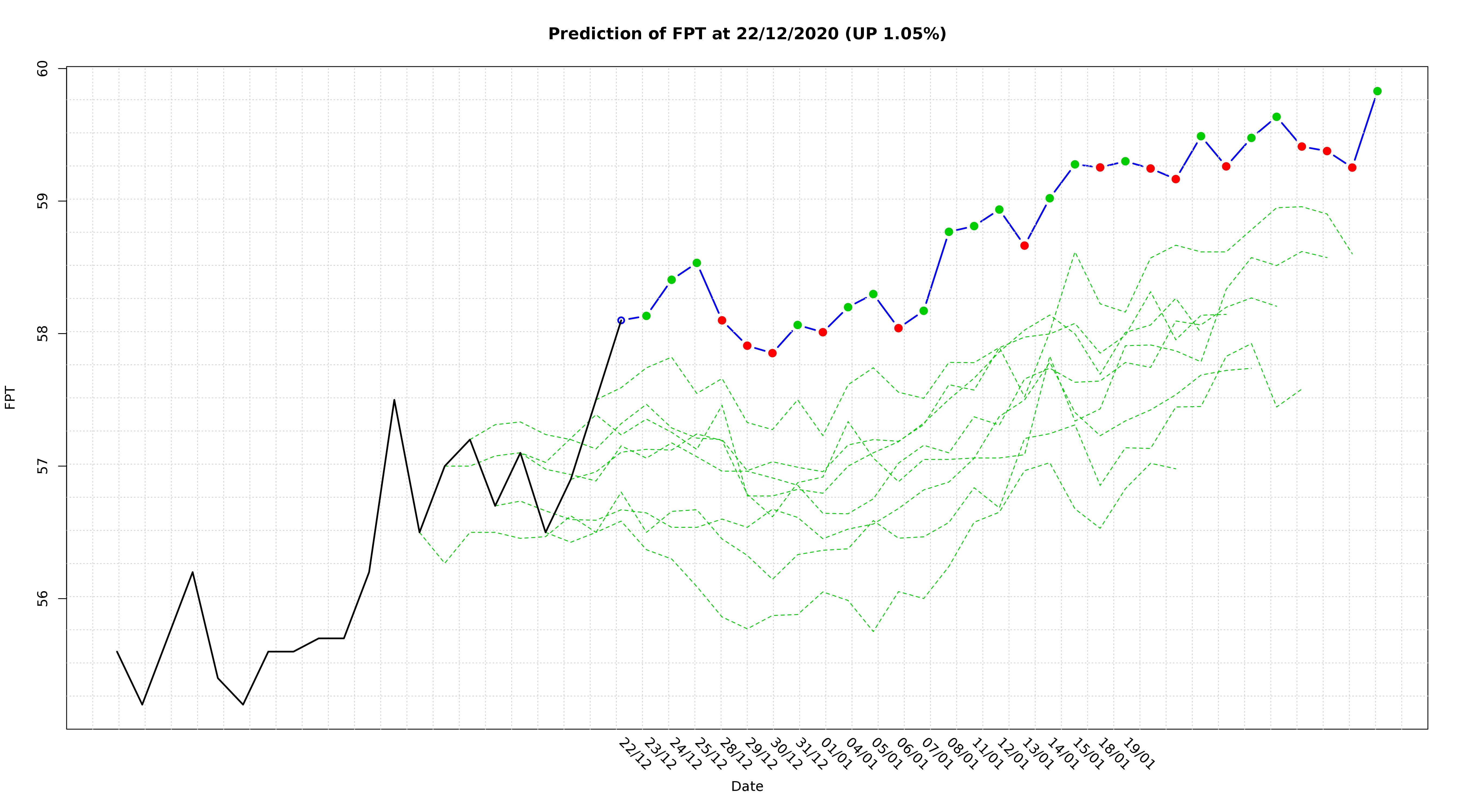Viewport: 1462px width, 812px height.
Task: Click the 'FPT' y-axis title
Action: pos(10,397)
